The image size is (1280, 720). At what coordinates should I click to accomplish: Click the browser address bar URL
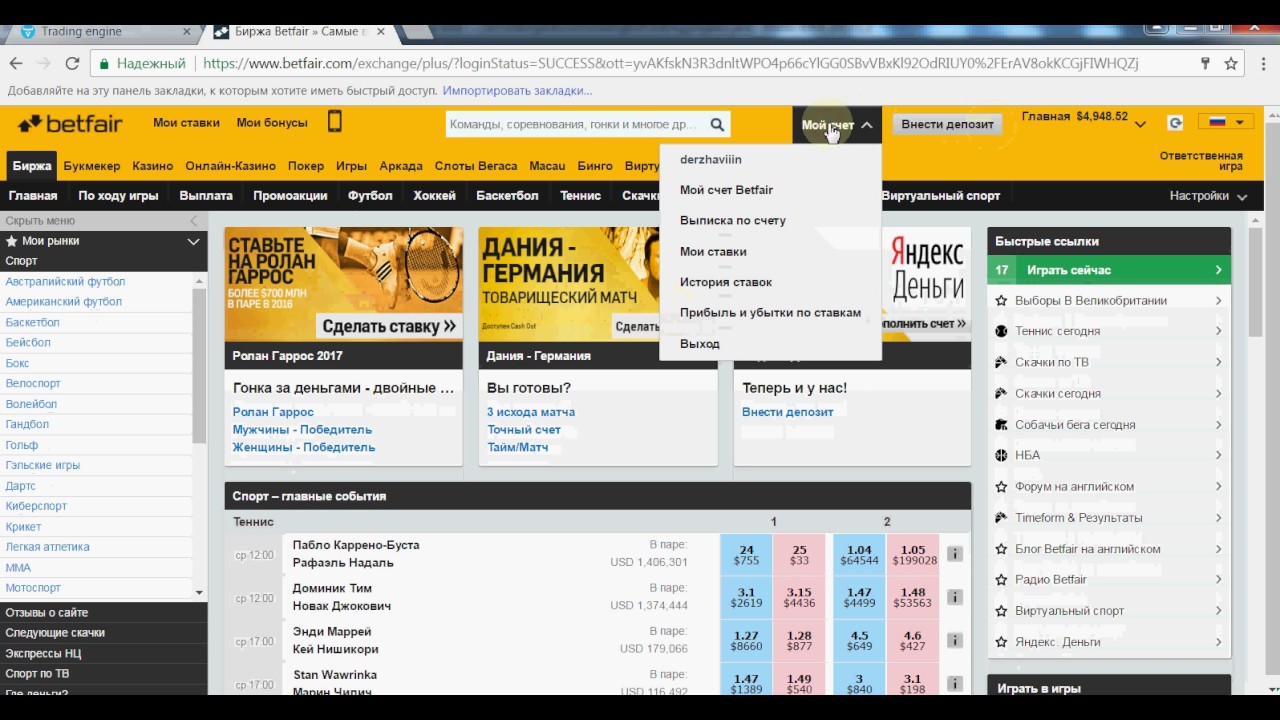point(670,63)
